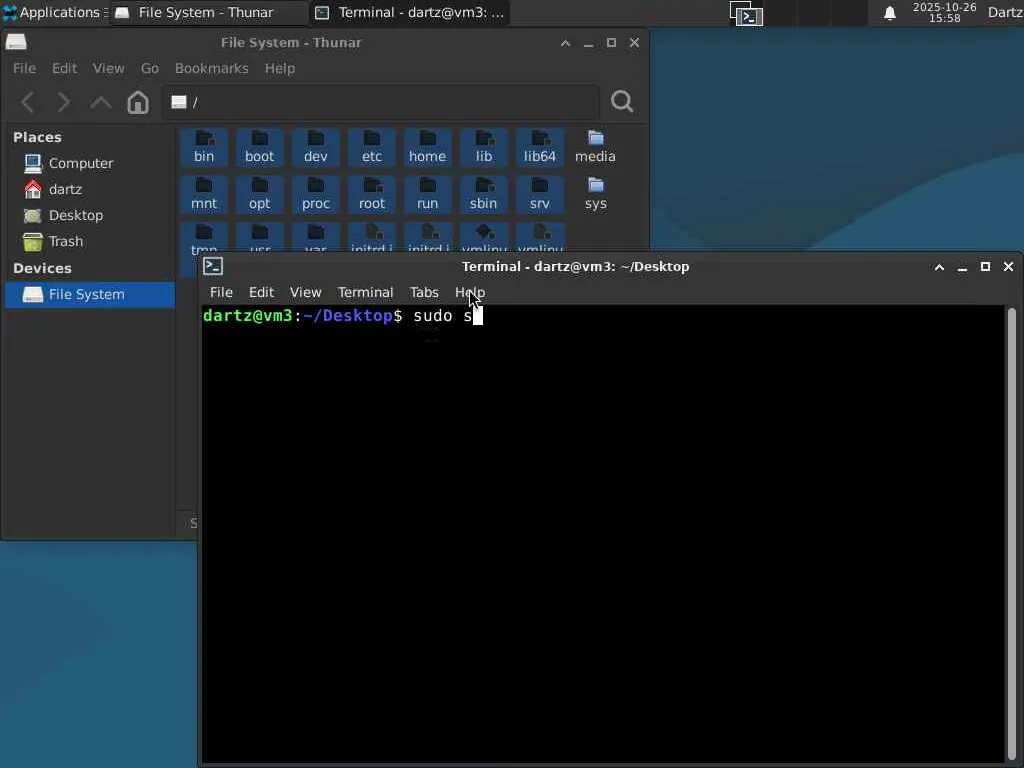1024x768 pixels.
Task: Click Thunar location path bar
Action: (x=380, y=102)
